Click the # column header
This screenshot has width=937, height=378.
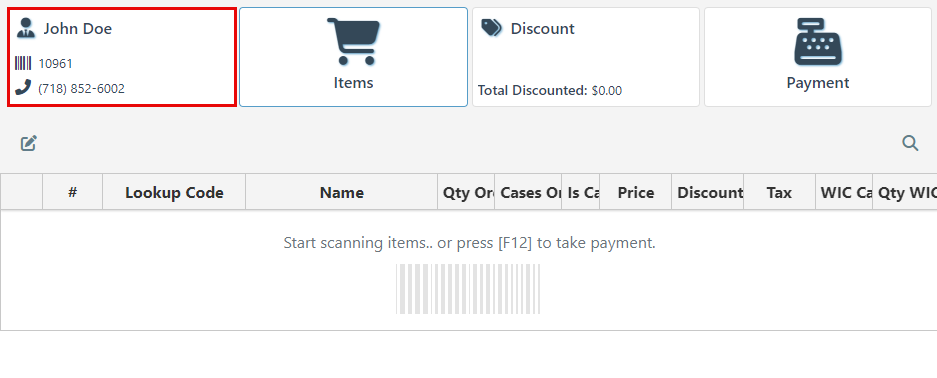pyautogui.click(x=73, y=192)
